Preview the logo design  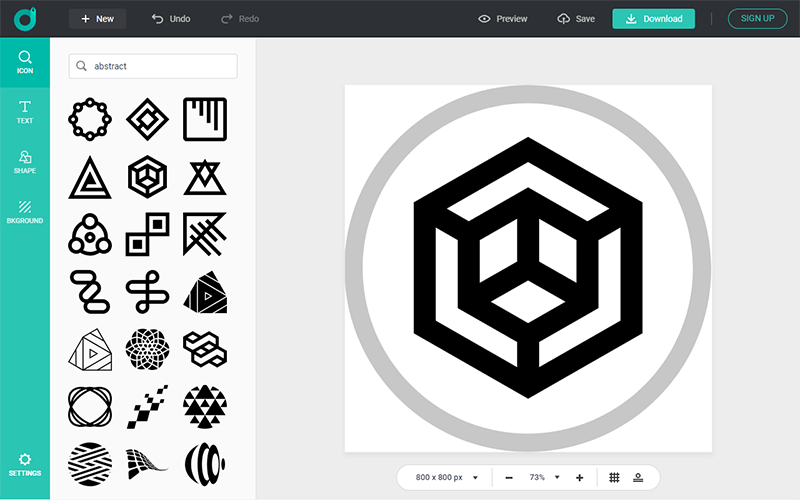[503, 19]
